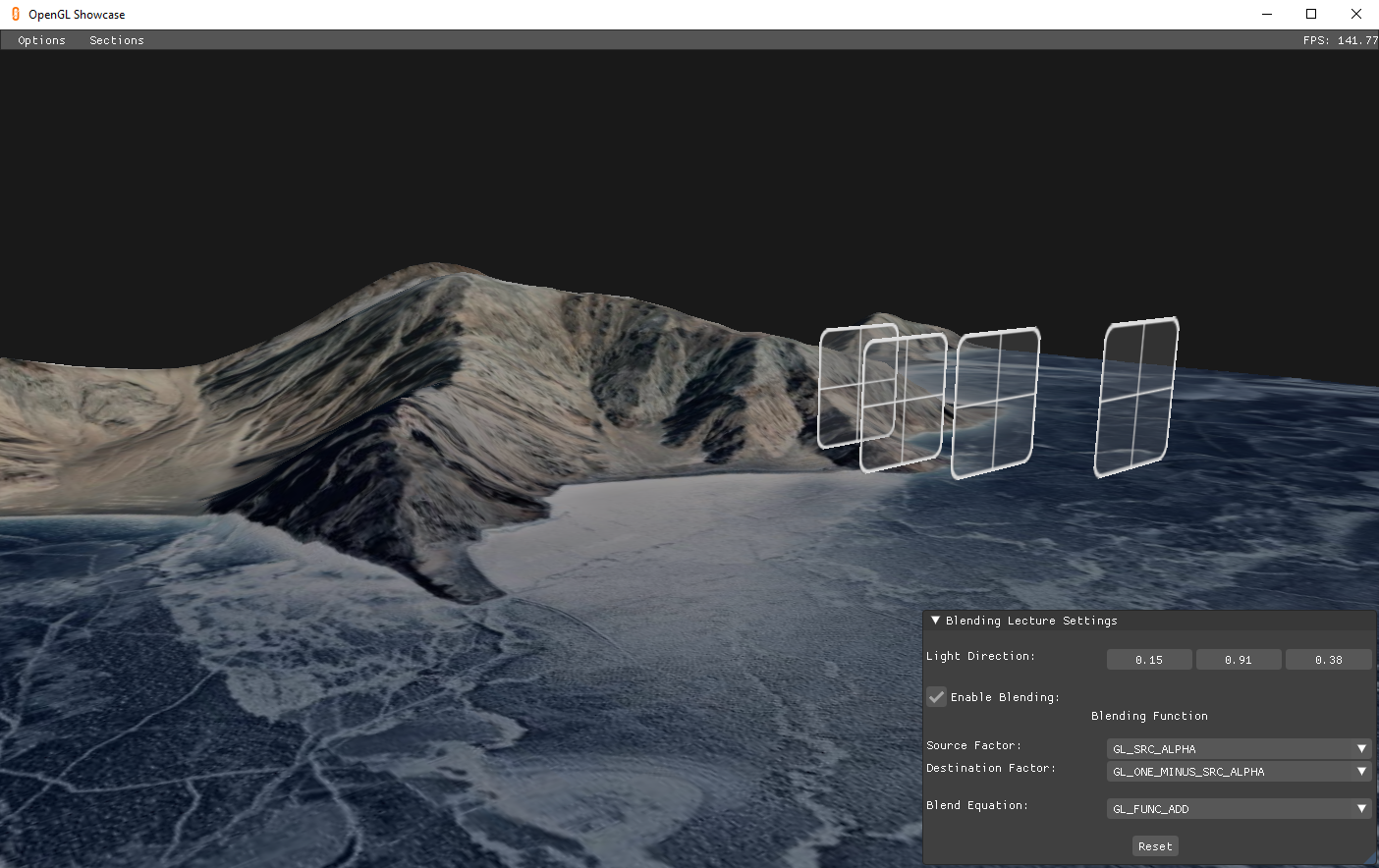Image resolution: width=1379 pixels, height=868 pixels.
Task: Click the Blending Function heading
Action: (x=1149, y=716)
